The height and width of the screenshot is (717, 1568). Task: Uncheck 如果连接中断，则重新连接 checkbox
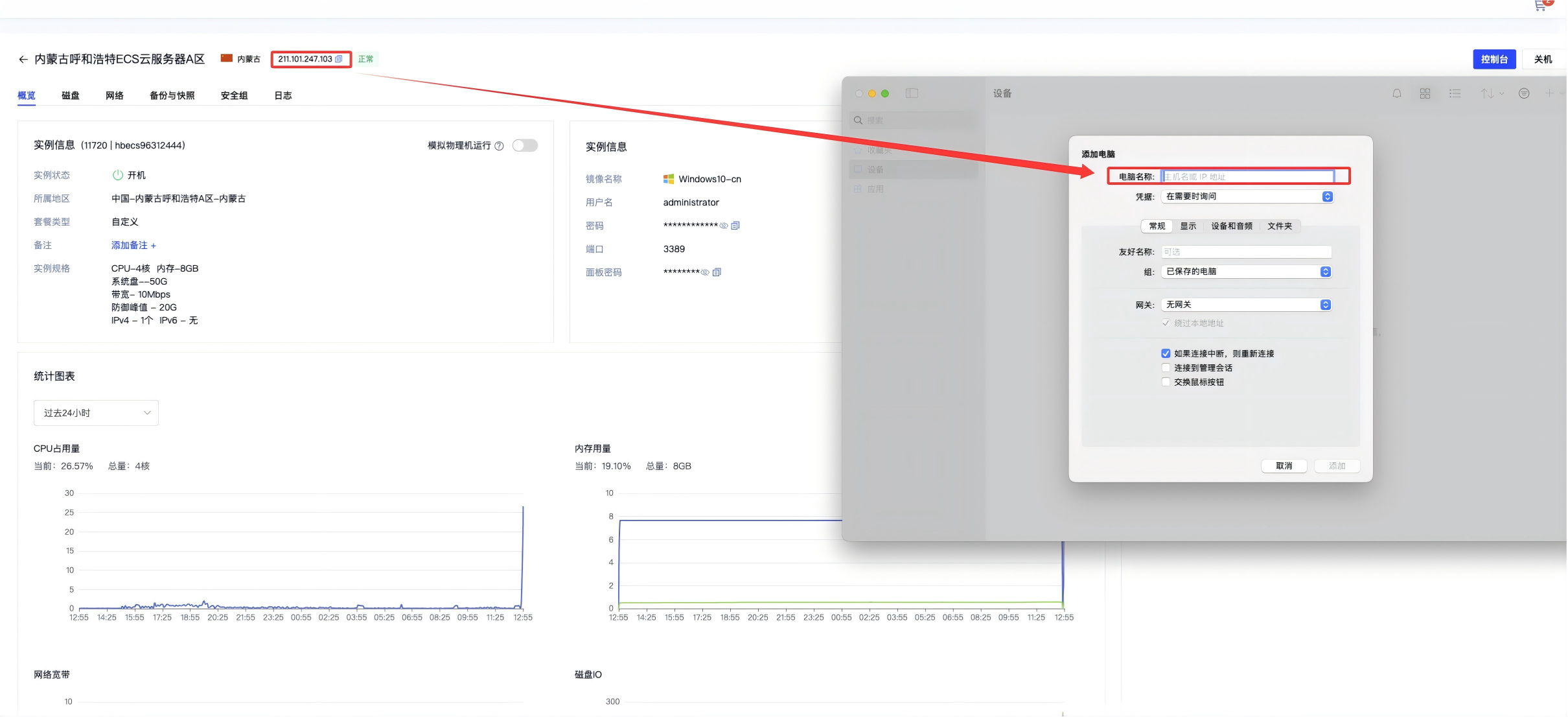pyautogui.click(x=1166, y=353)
